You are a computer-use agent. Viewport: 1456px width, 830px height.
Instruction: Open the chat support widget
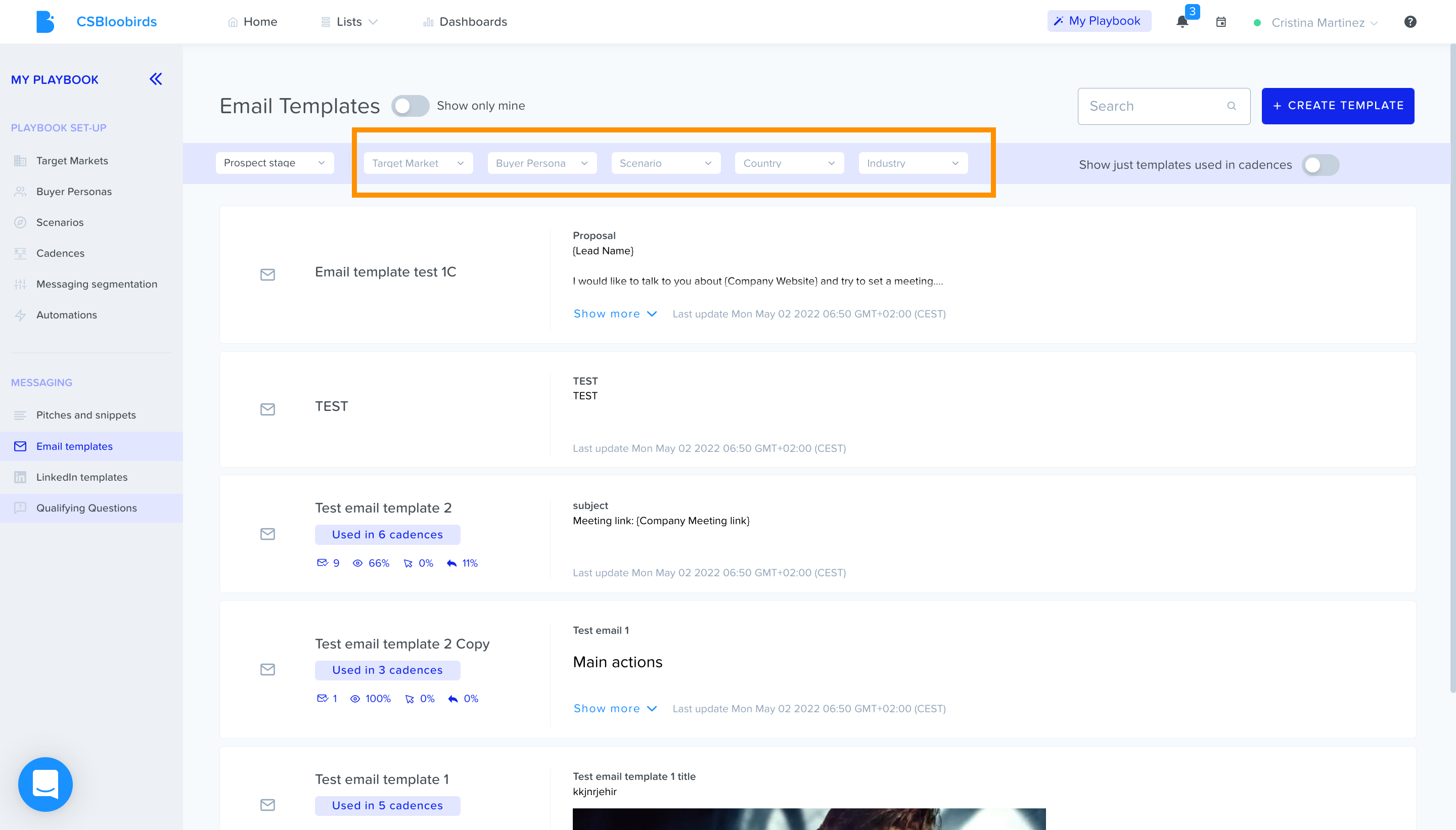point(45,784)
